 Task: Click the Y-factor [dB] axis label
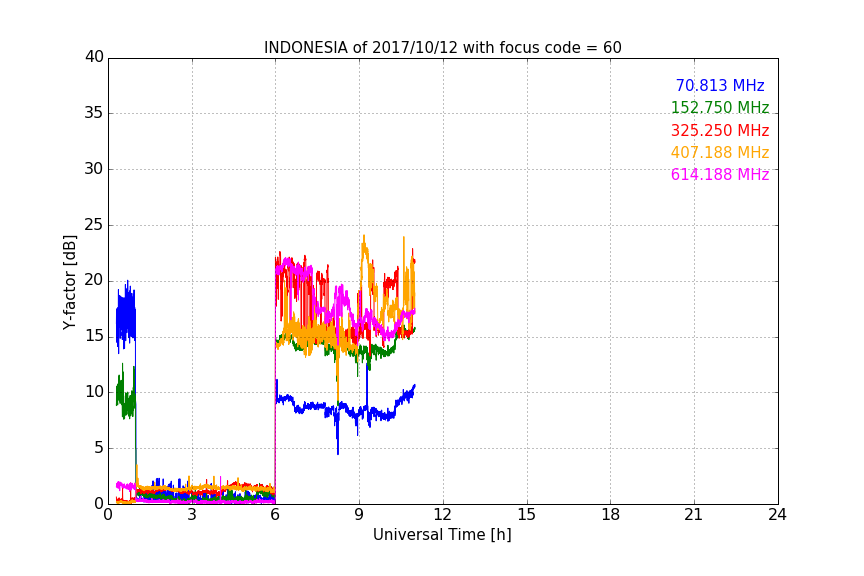point(69,282)
